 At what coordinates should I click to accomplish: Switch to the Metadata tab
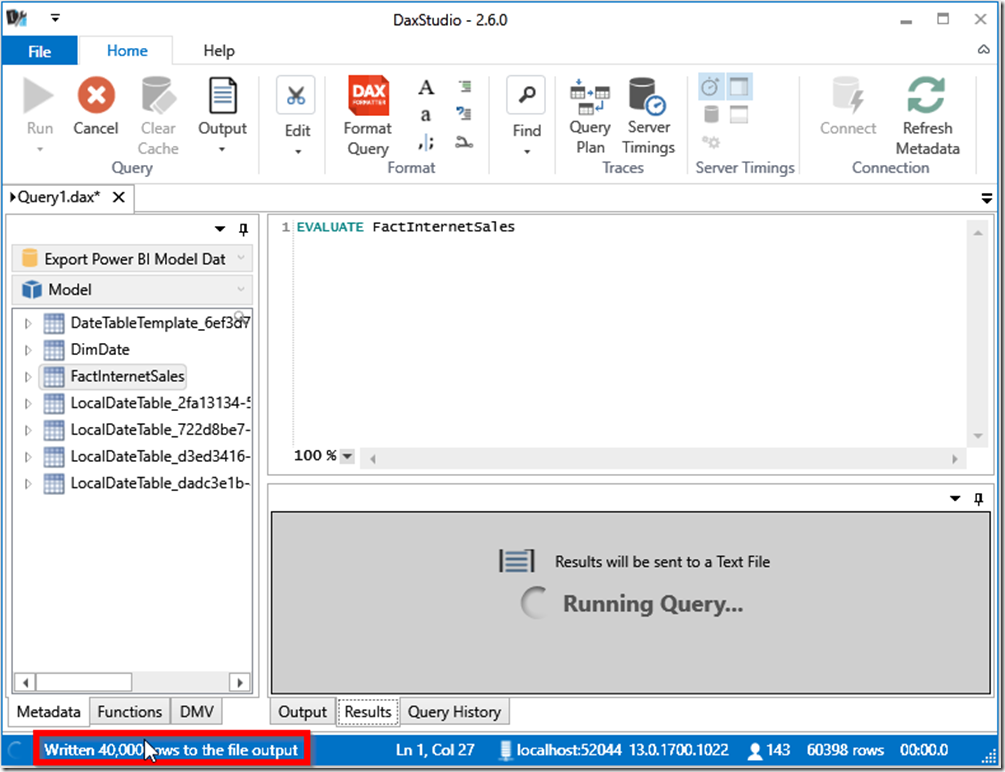49,712
